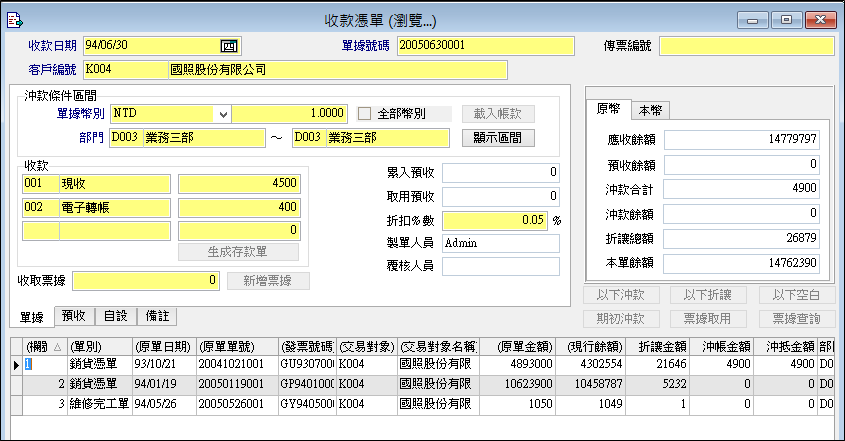Click the 顯示區間 button
This screenshot has height=441, width=845.
pos(498,137)
